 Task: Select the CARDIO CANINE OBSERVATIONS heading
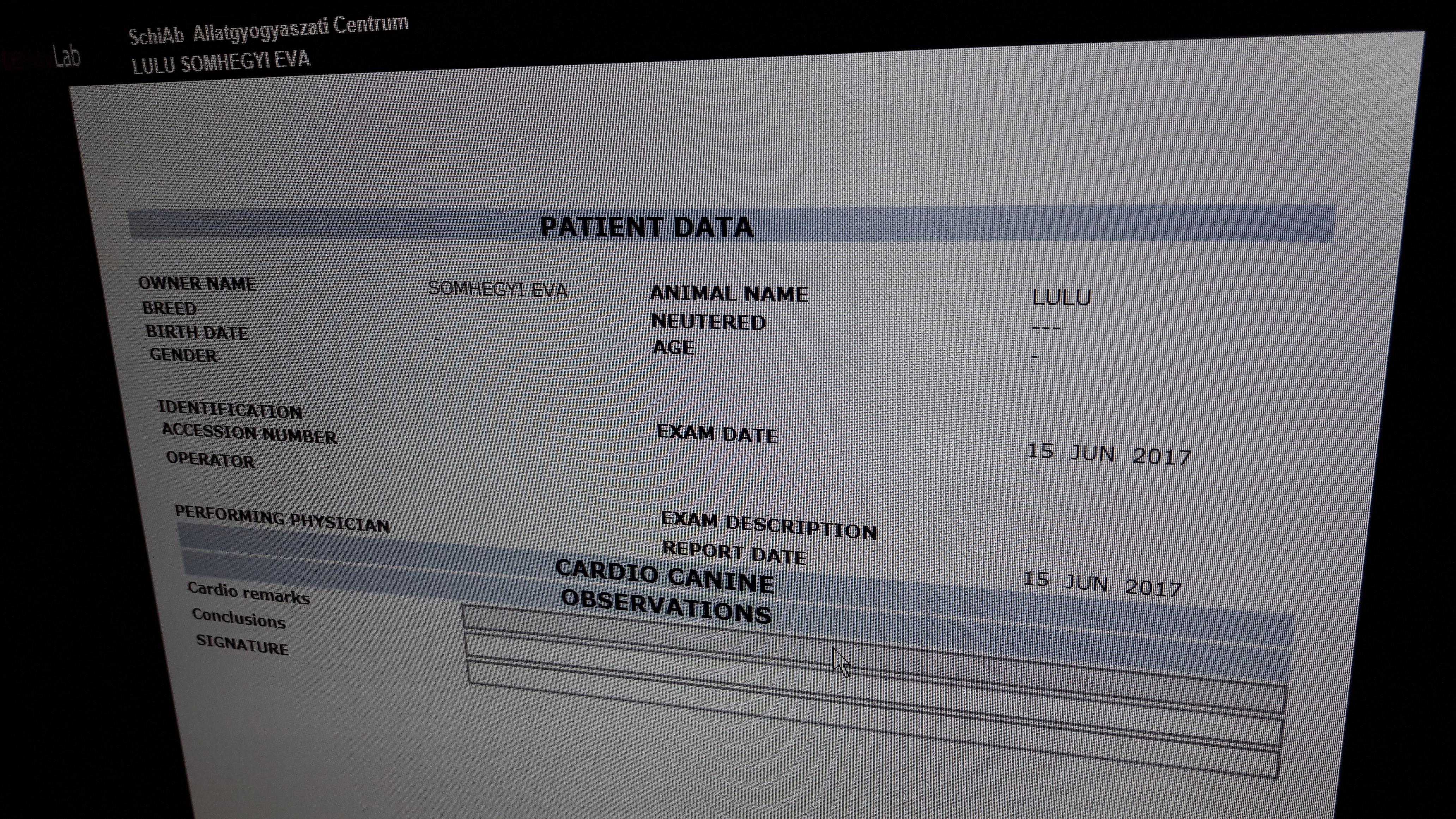coord(665,591)
